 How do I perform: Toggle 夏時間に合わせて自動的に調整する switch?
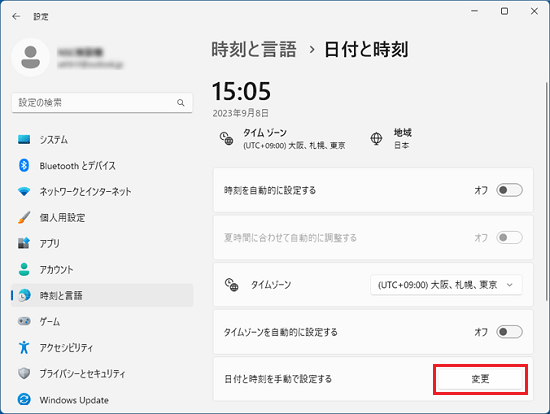coord(509,238)
